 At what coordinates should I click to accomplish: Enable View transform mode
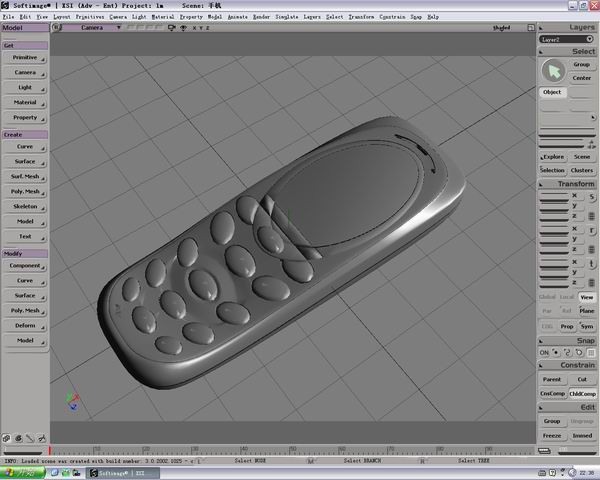pyautogui.click(x=586, y=297)
